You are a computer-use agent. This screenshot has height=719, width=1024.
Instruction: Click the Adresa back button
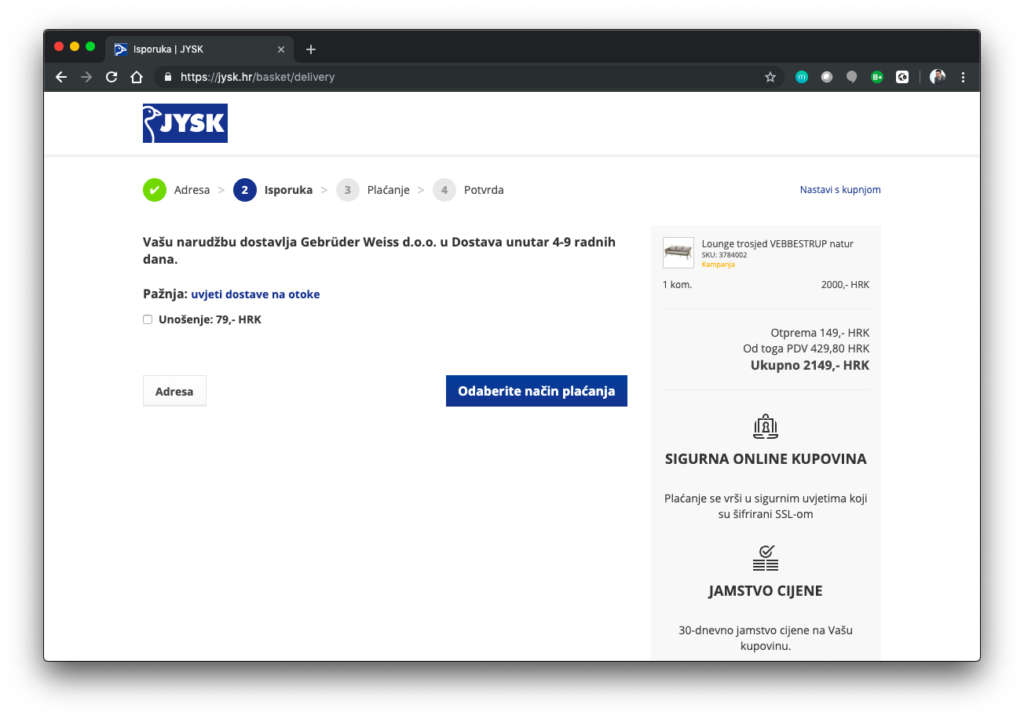pyautogui.click(x=174, y=391)
